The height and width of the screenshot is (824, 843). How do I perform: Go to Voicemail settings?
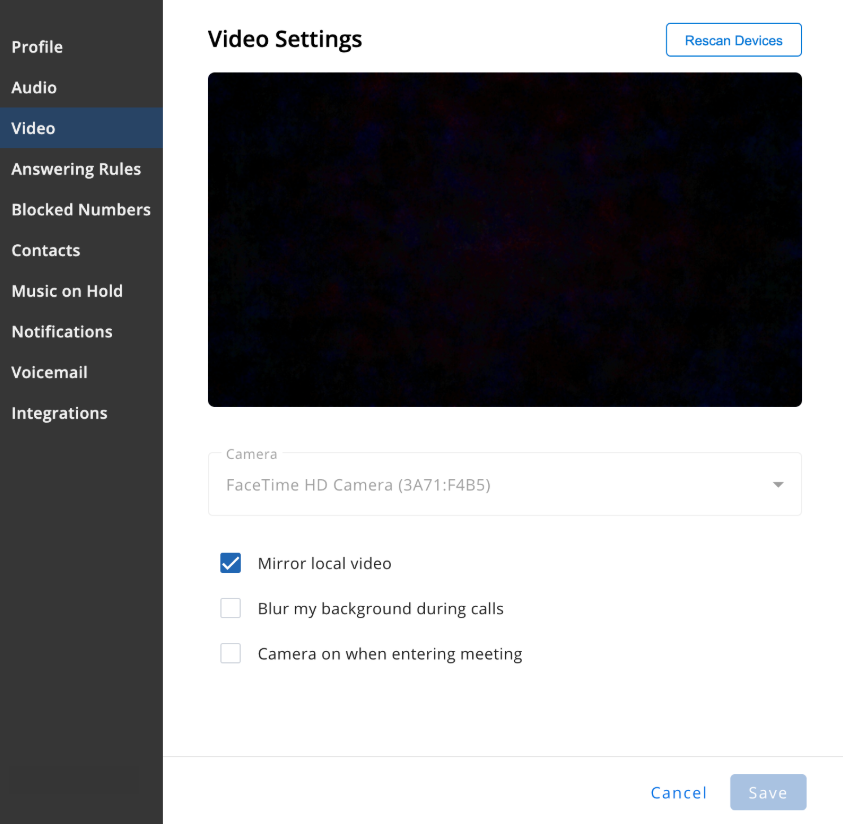click(81, 372)
